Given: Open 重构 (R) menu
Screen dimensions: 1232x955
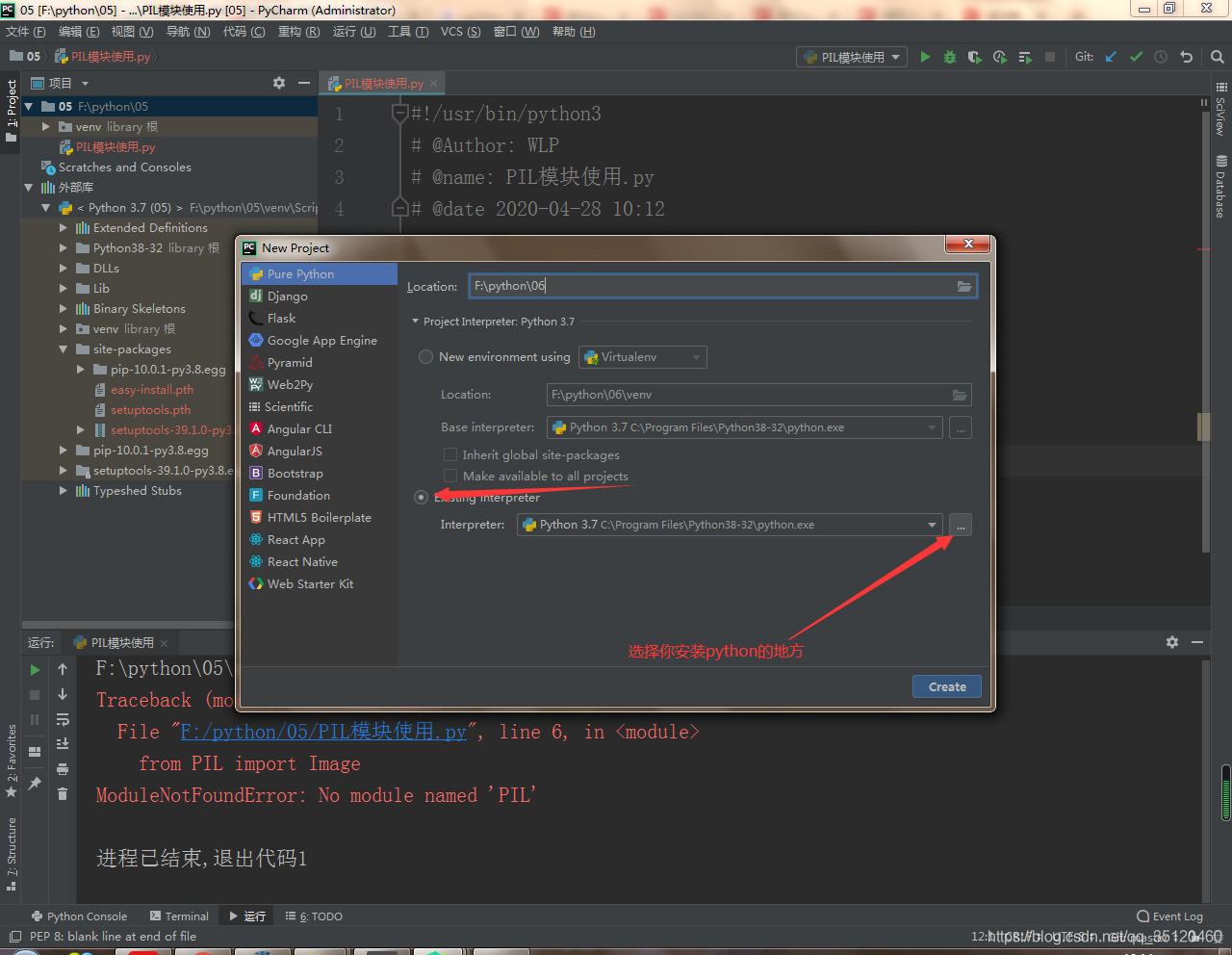Looking at the screenshot, I should pyautogui.click(x=298, y=32).
